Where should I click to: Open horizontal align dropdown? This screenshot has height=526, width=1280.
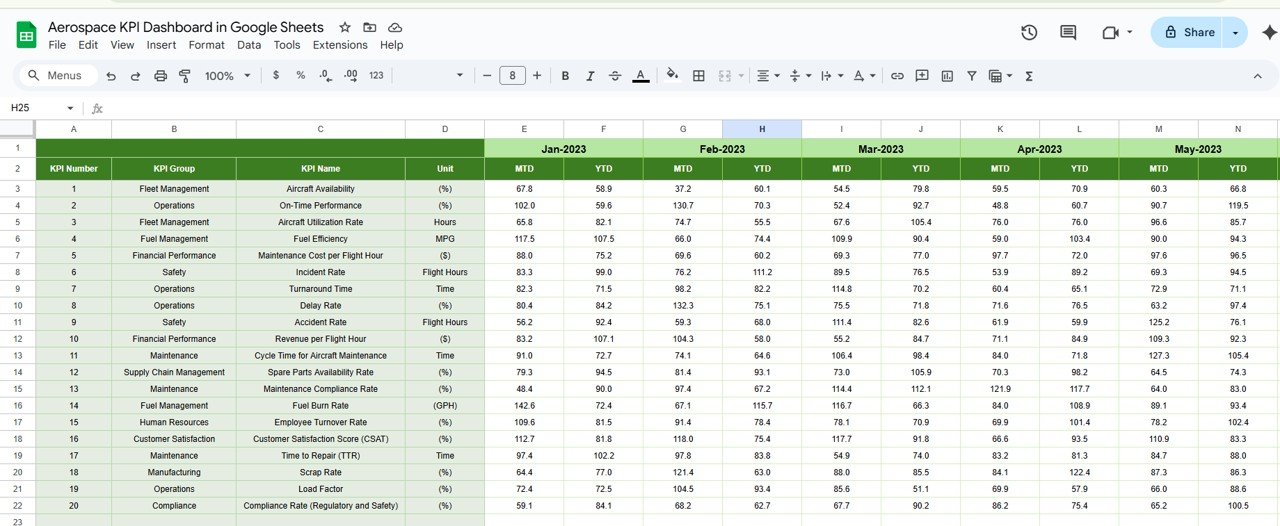(x=767, y=76)
